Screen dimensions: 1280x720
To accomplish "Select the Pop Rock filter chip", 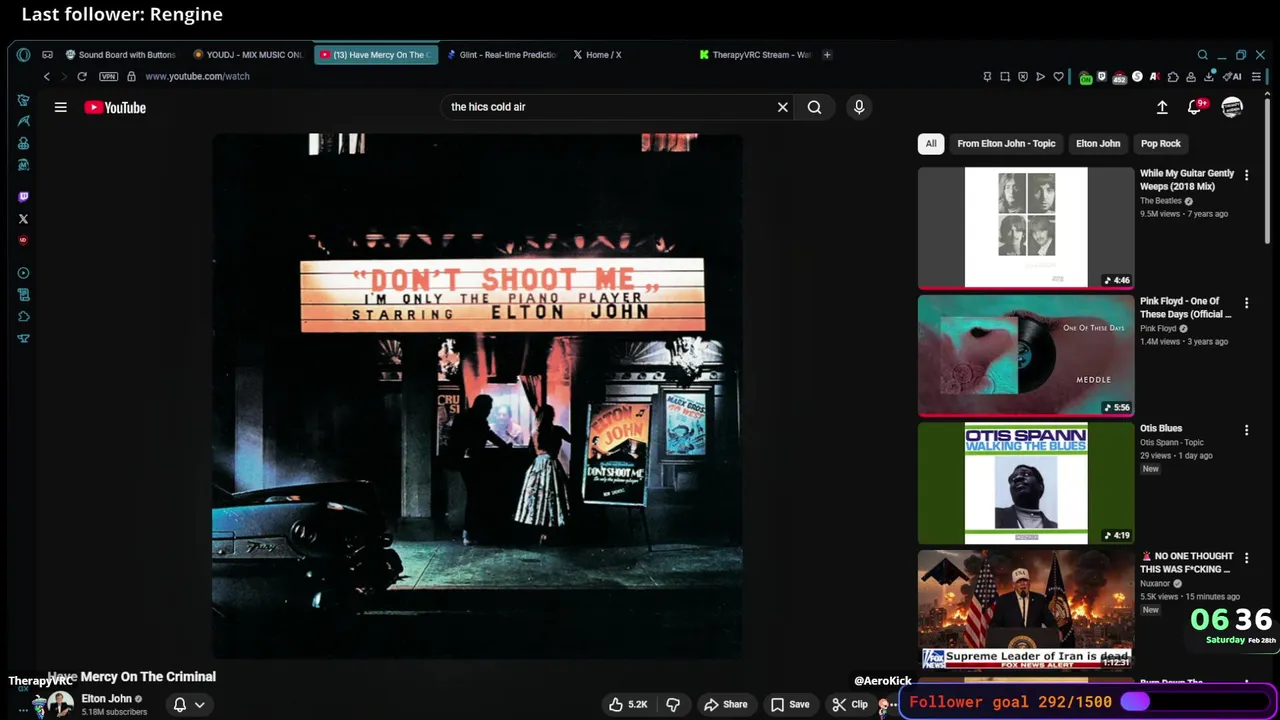I will coord(1161,144).
